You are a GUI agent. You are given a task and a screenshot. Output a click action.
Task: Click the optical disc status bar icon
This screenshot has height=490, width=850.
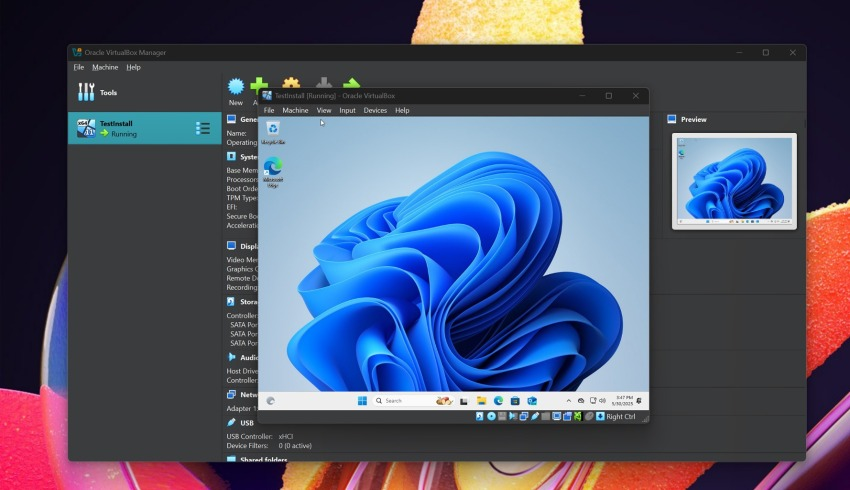click(491, 416)
